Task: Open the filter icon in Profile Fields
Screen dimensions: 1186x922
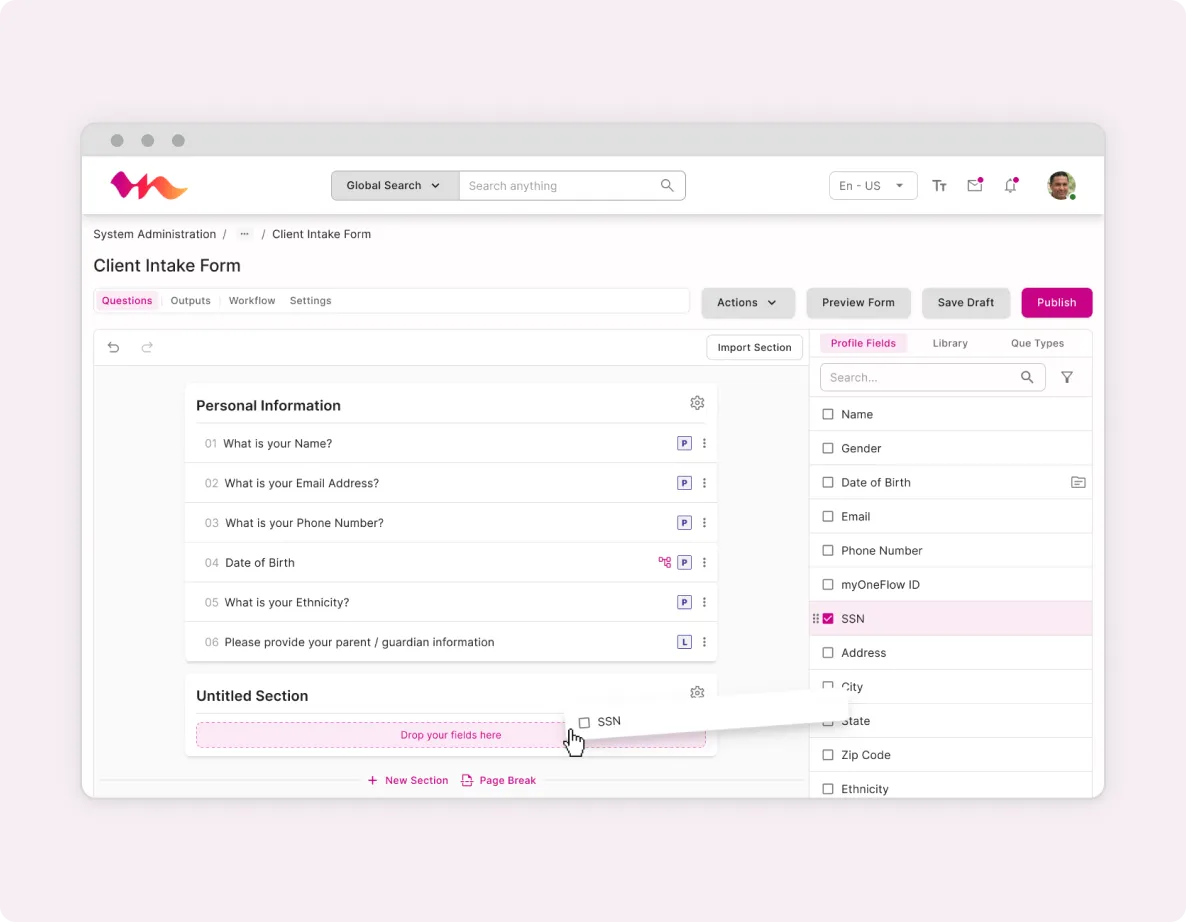Action: 1067,377
